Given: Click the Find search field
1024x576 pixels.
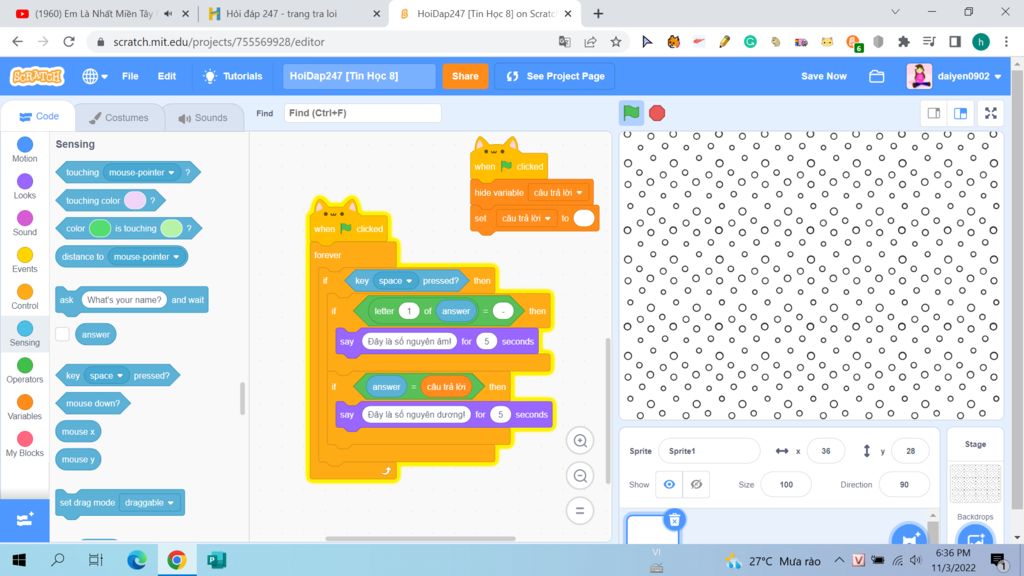Looking at the screenshot, I should pyautogui.click(x=362, y=113).
